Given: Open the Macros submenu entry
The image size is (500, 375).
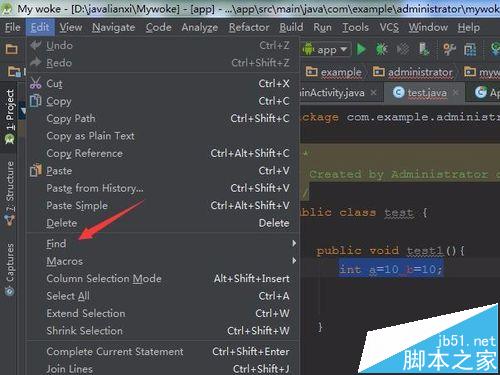Looking at the screenshot, I should pyautogui.click(x=163, y=261).
